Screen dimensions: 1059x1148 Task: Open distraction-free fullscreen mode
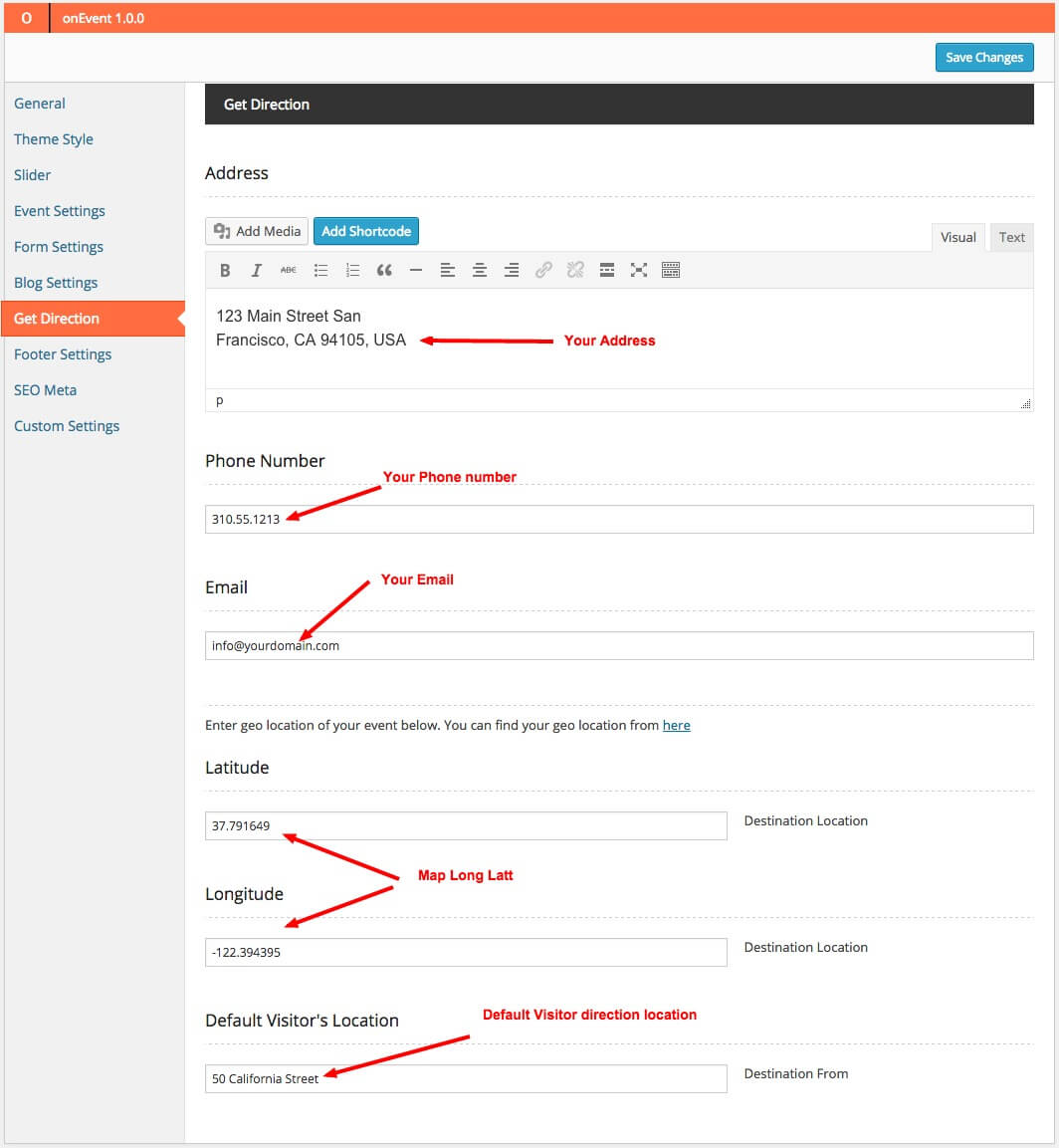(639, 270)
